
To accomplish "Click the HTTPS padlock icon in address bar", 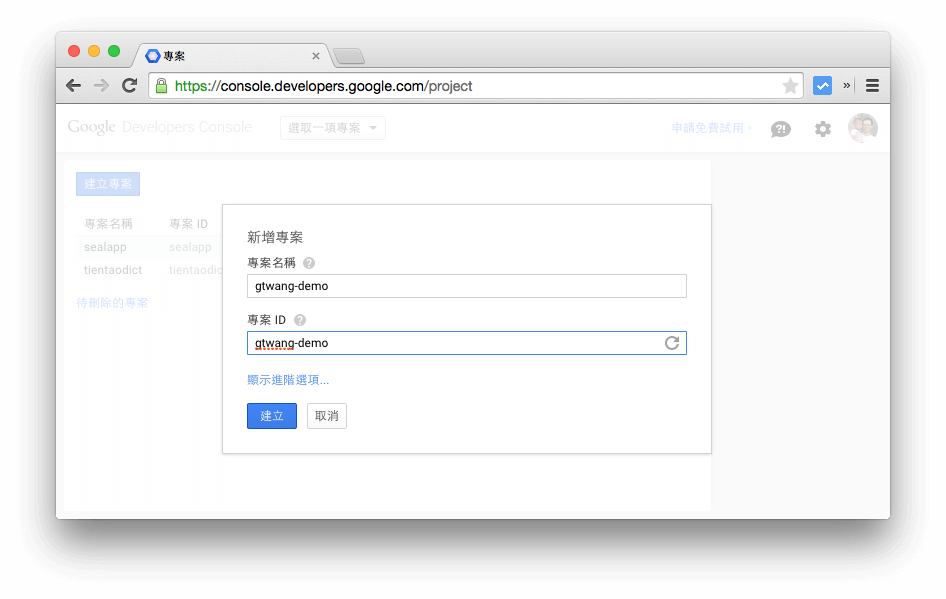I will coord(162,85).
